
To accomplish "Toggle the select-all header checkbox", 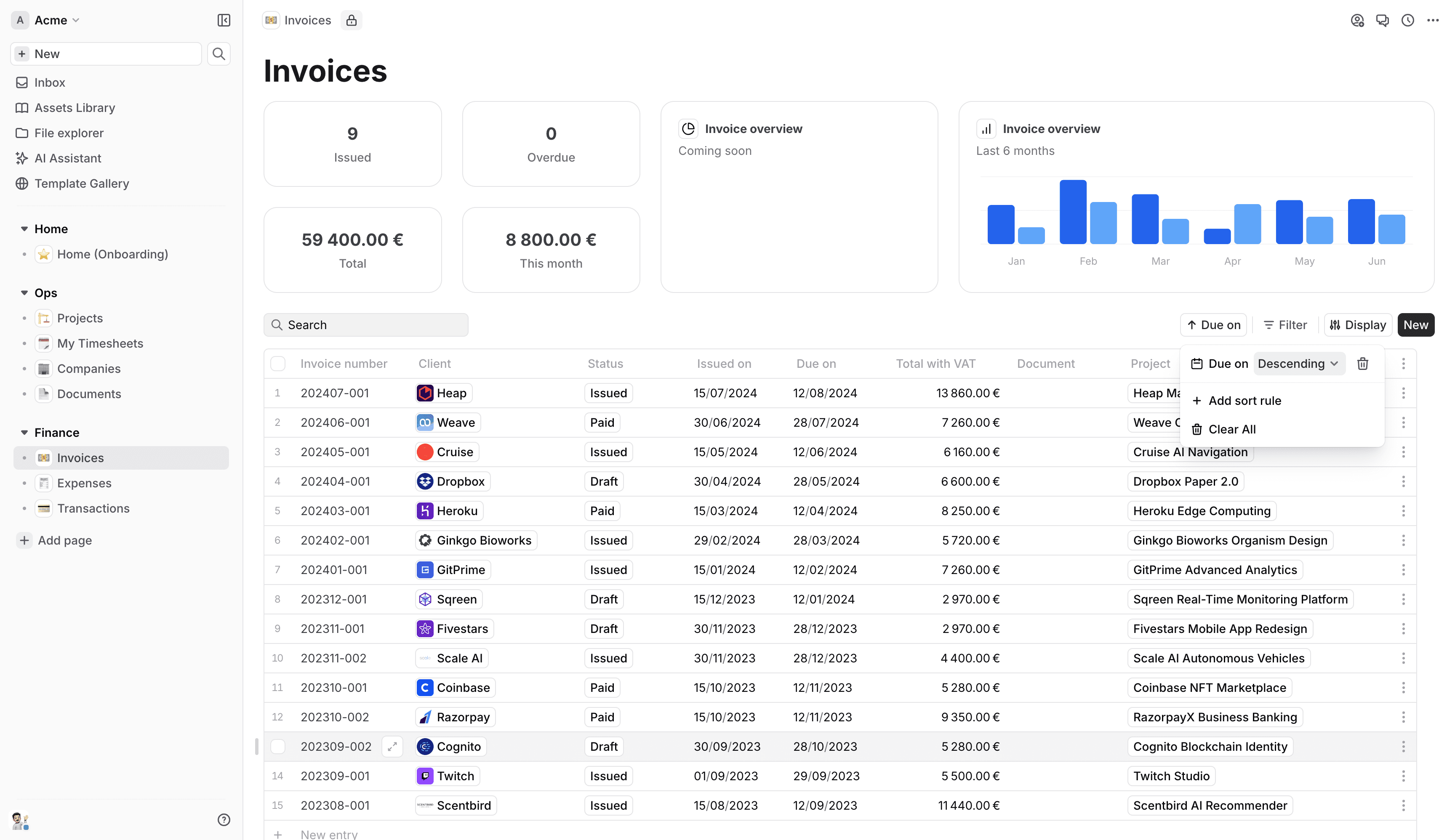I will pos(277,364).
